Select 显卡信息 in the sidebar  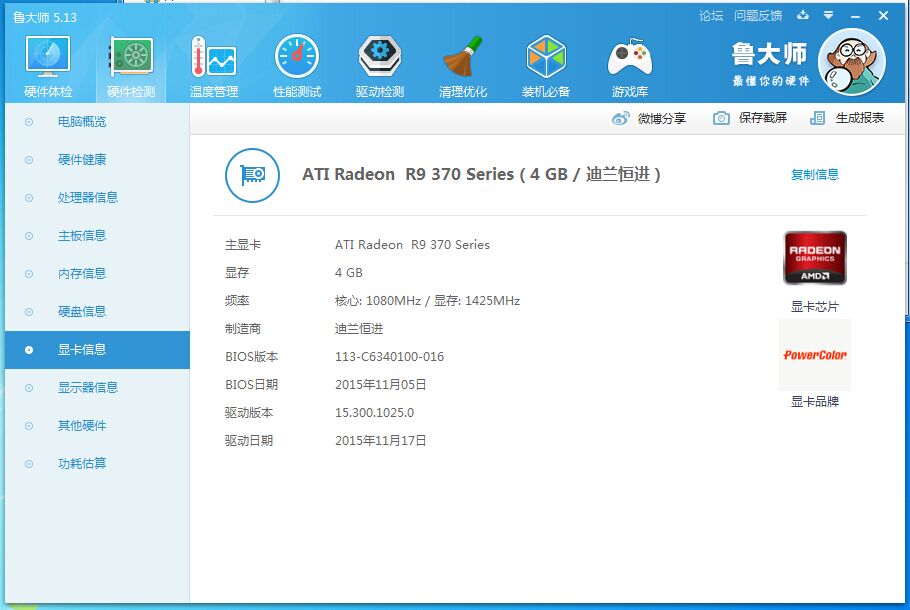(x=97, y=350)
